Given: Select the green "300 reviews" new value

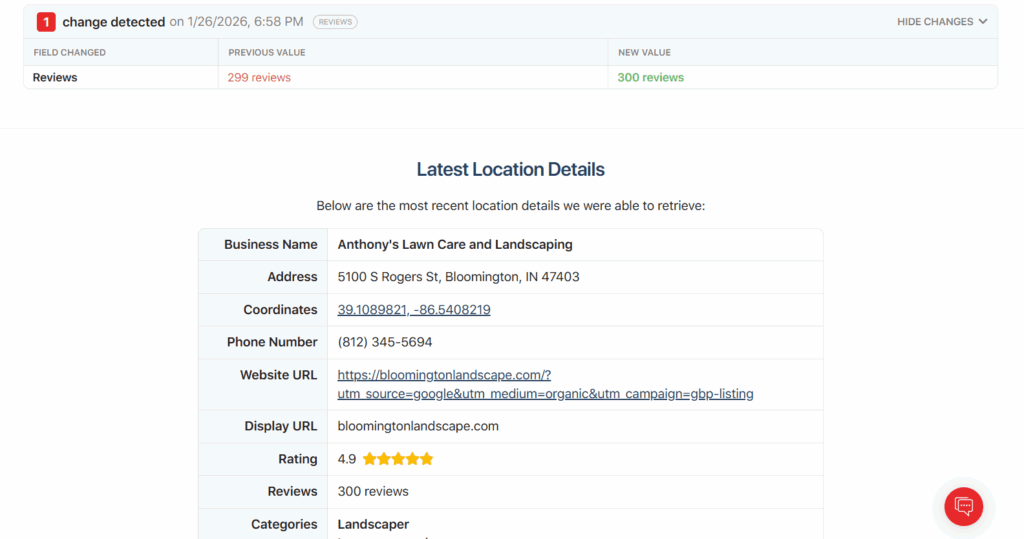Looking at the screenshot, I should click(x=650, y=78).
